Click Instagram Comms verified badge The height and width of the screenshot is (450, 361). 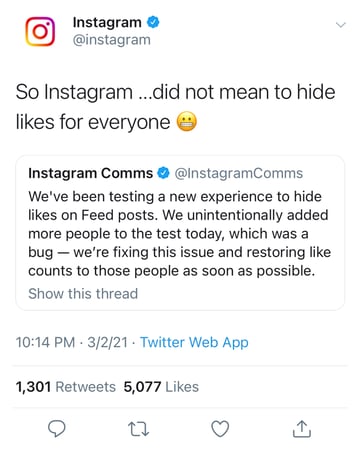click(x=163, y=173)
